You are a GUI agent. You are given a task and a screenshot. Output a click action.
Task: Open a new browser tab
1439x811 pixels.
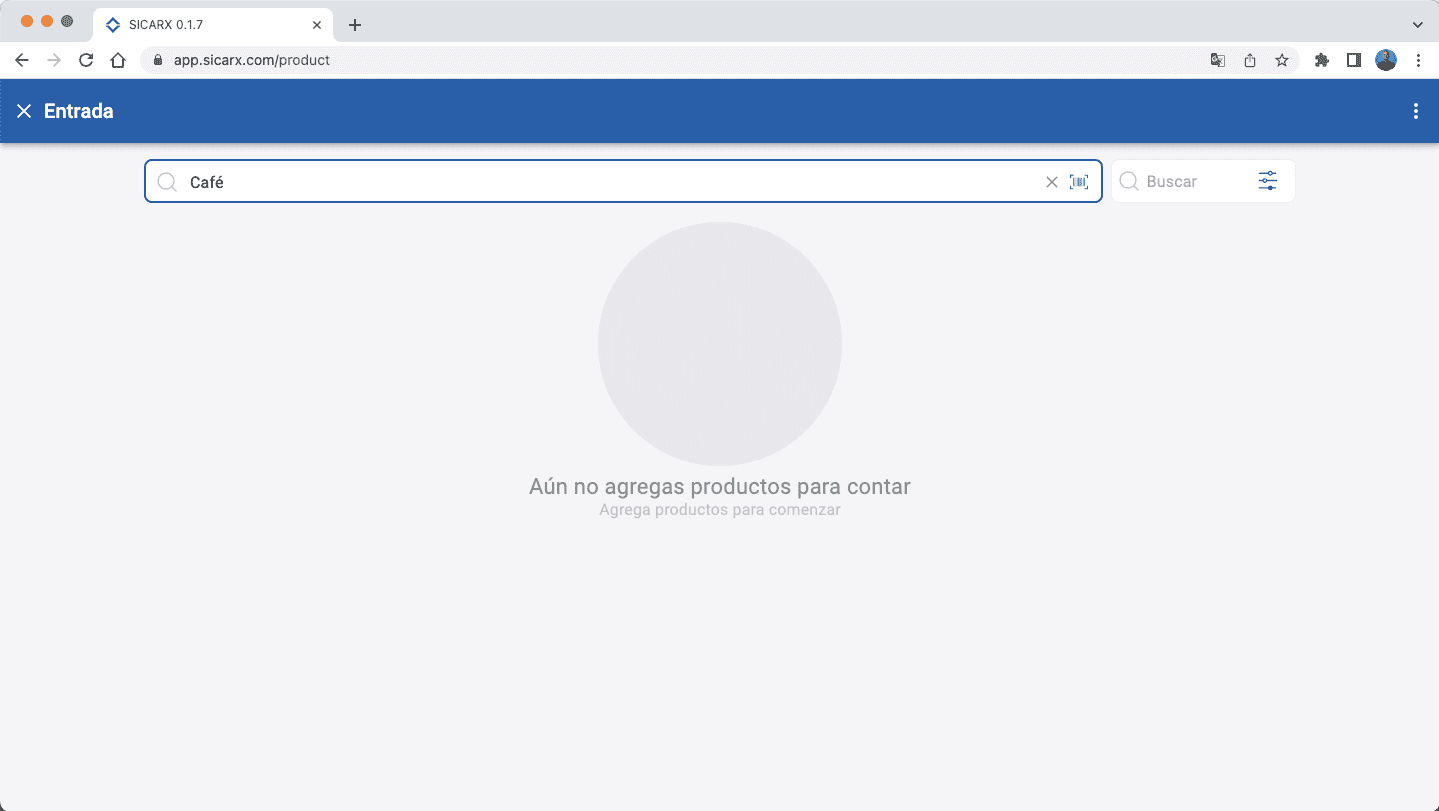(x=354, y=24)
